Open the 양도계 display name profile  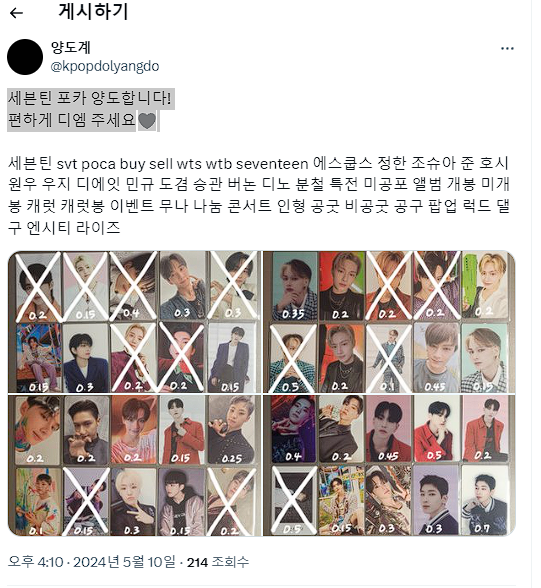71,47
